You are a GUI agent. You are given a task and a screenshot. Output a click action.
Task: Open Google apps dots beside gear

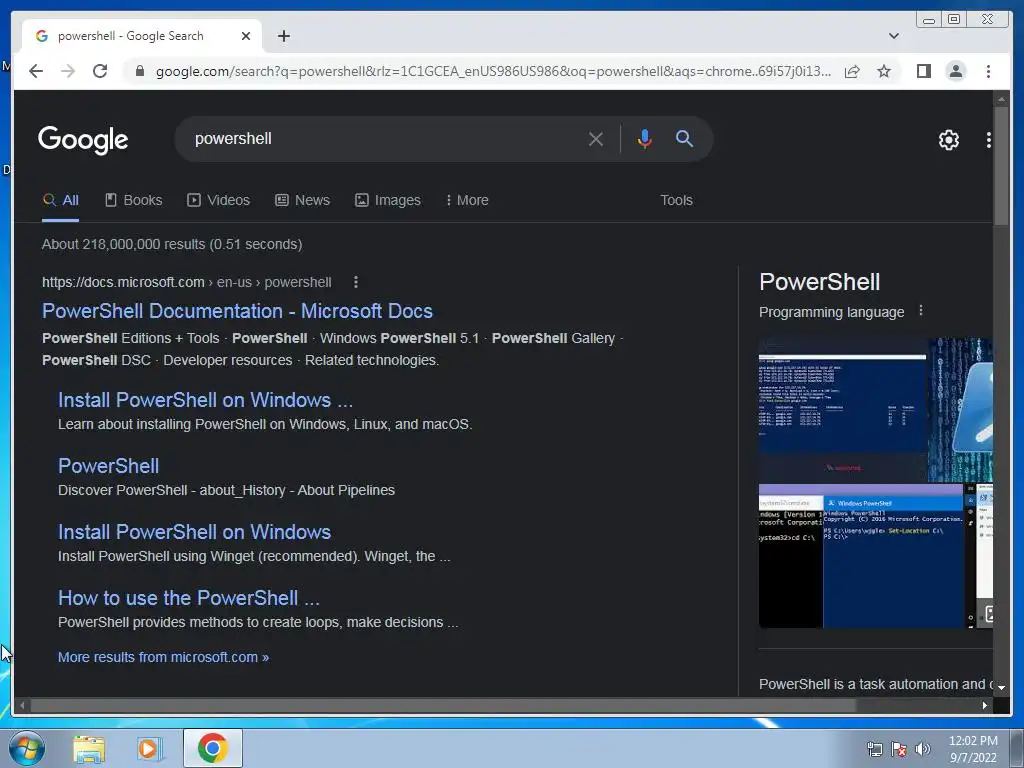click(989, 140)
